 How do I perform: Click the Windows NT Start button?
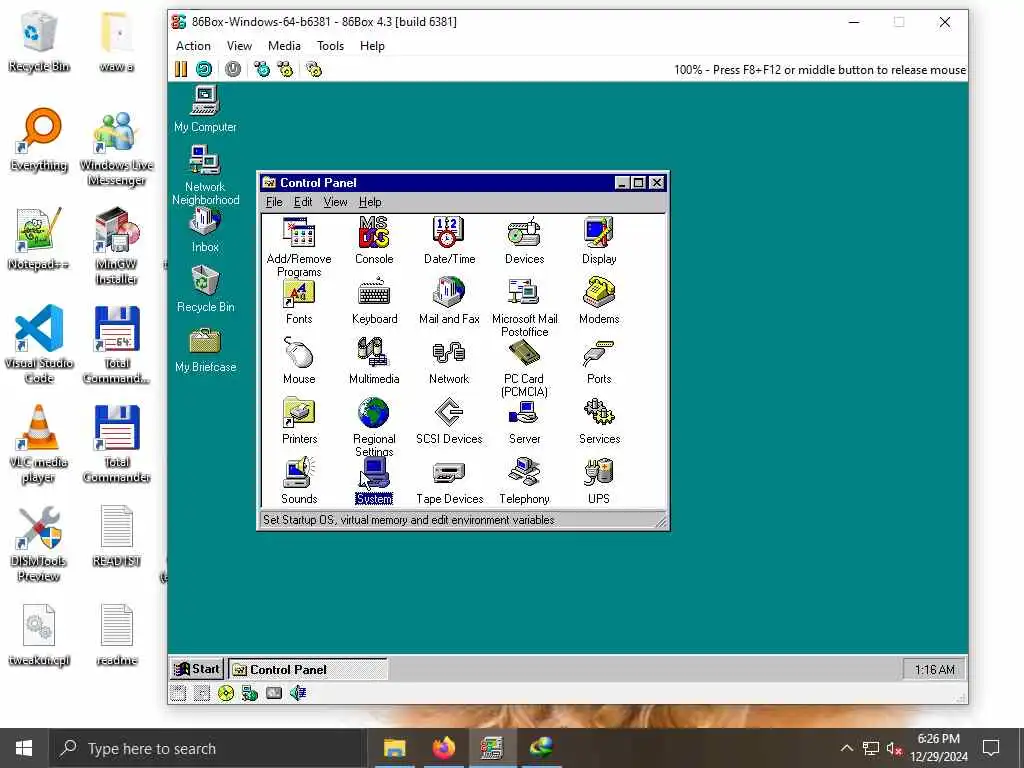[x=197, y=669]
